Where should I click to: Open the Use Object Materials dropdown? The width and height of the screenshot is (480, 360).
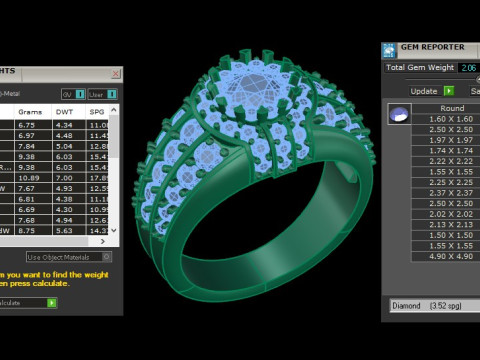point(69,257)
